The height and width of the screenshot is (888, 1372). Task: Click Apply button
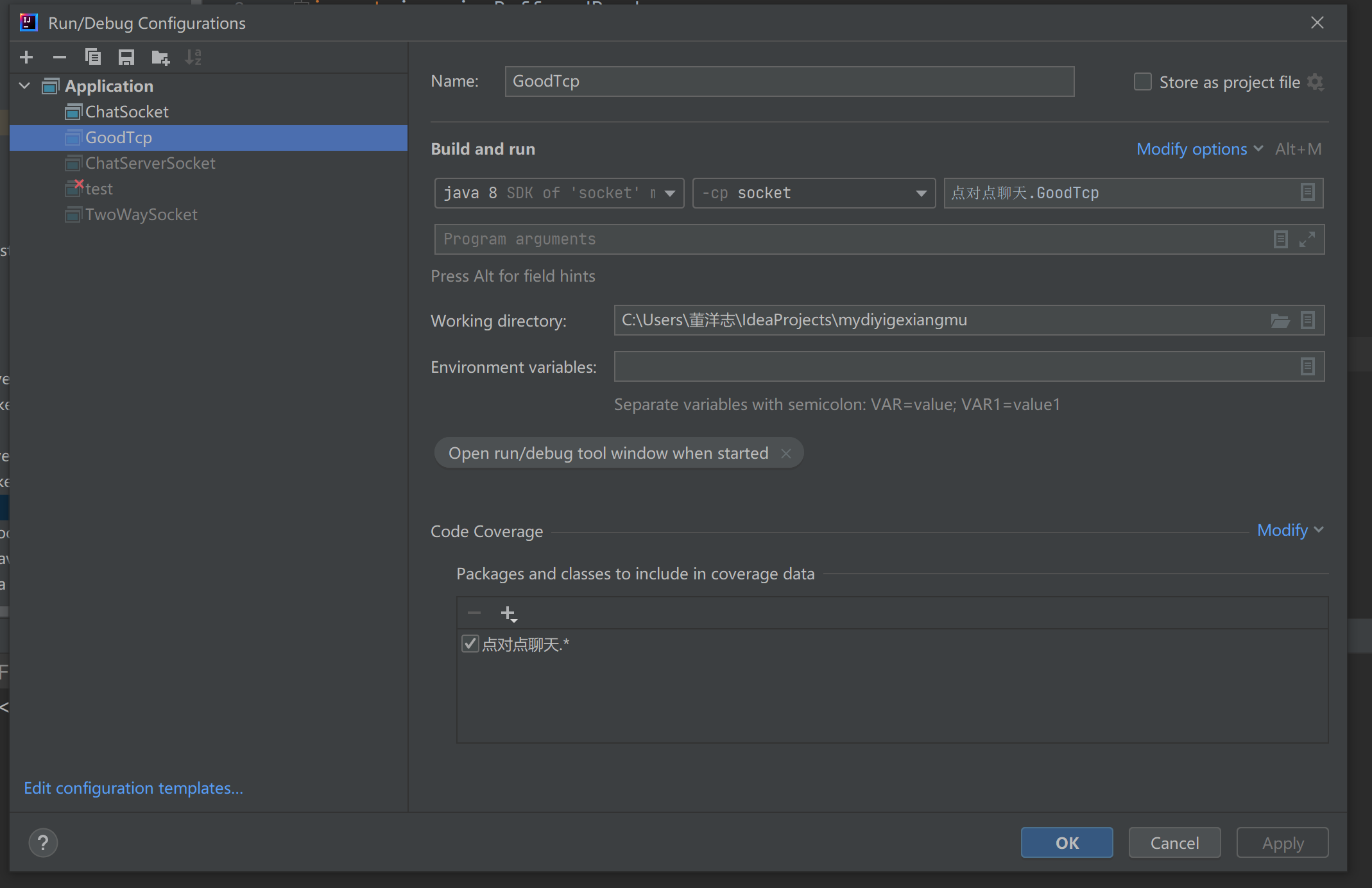[x=1282, y=842]
